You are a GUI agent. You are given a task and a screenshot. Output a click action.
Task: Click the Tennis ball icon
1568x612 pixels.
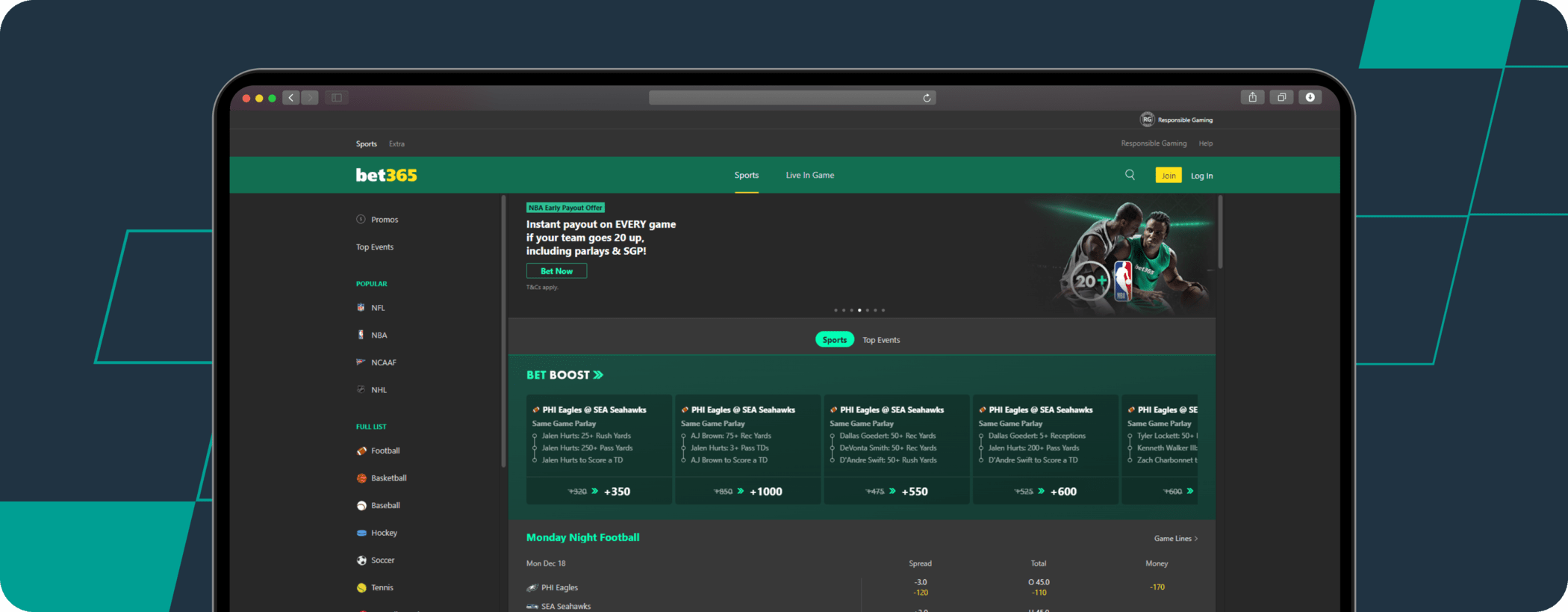click(x=361, y=587)
